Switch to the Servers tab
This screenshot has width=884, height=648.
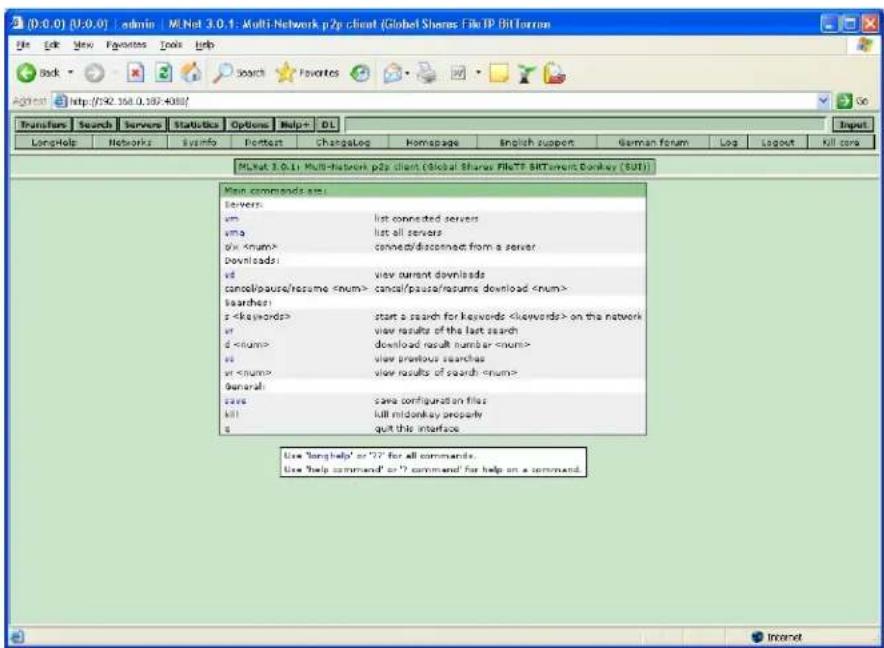coord(143,125)
